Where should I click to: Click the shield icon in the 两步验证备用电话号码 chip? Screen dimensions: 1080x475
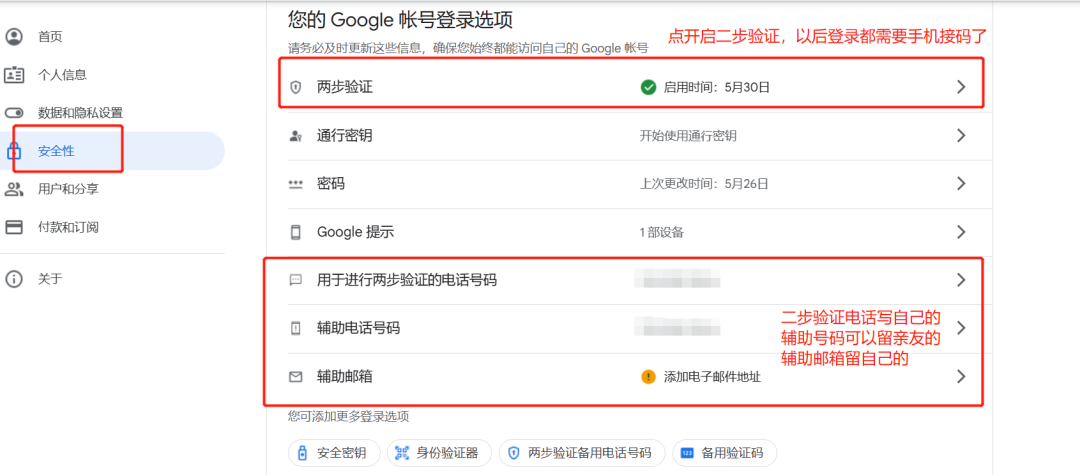click(x=512, y=453)
